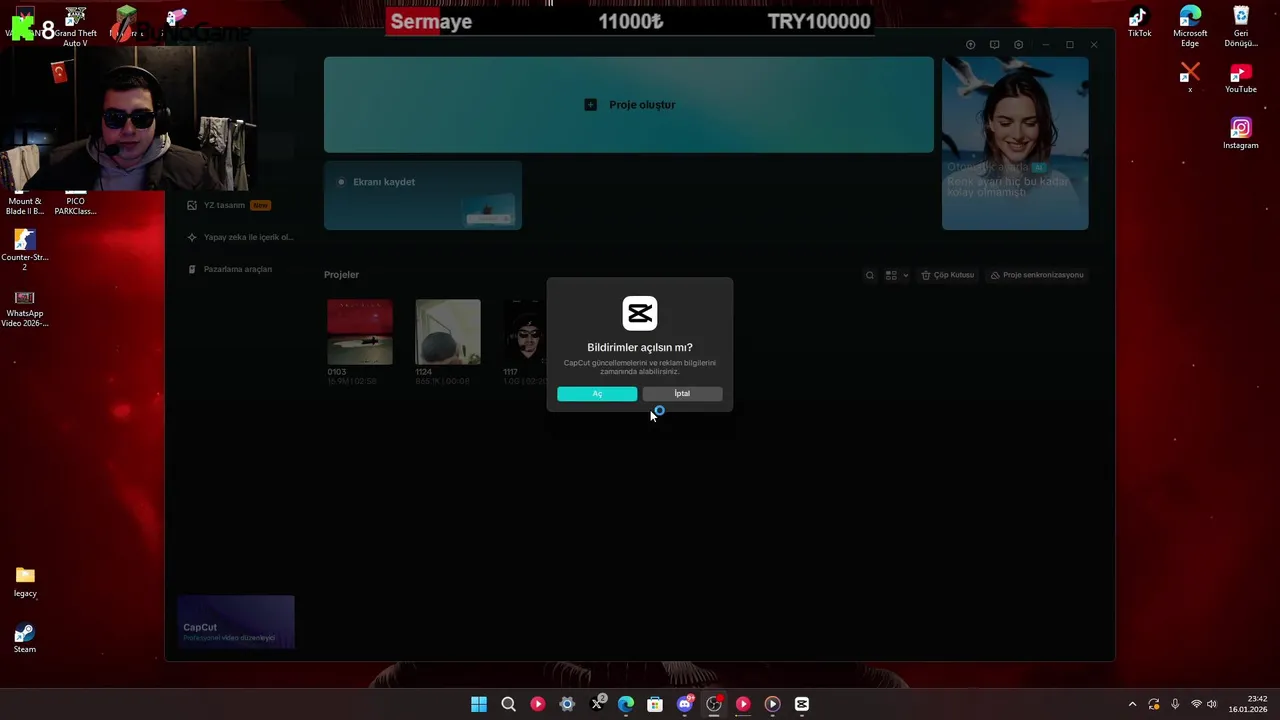Open YouTube desktop shortcut

pyautogui.click(x=1241, y=79)
